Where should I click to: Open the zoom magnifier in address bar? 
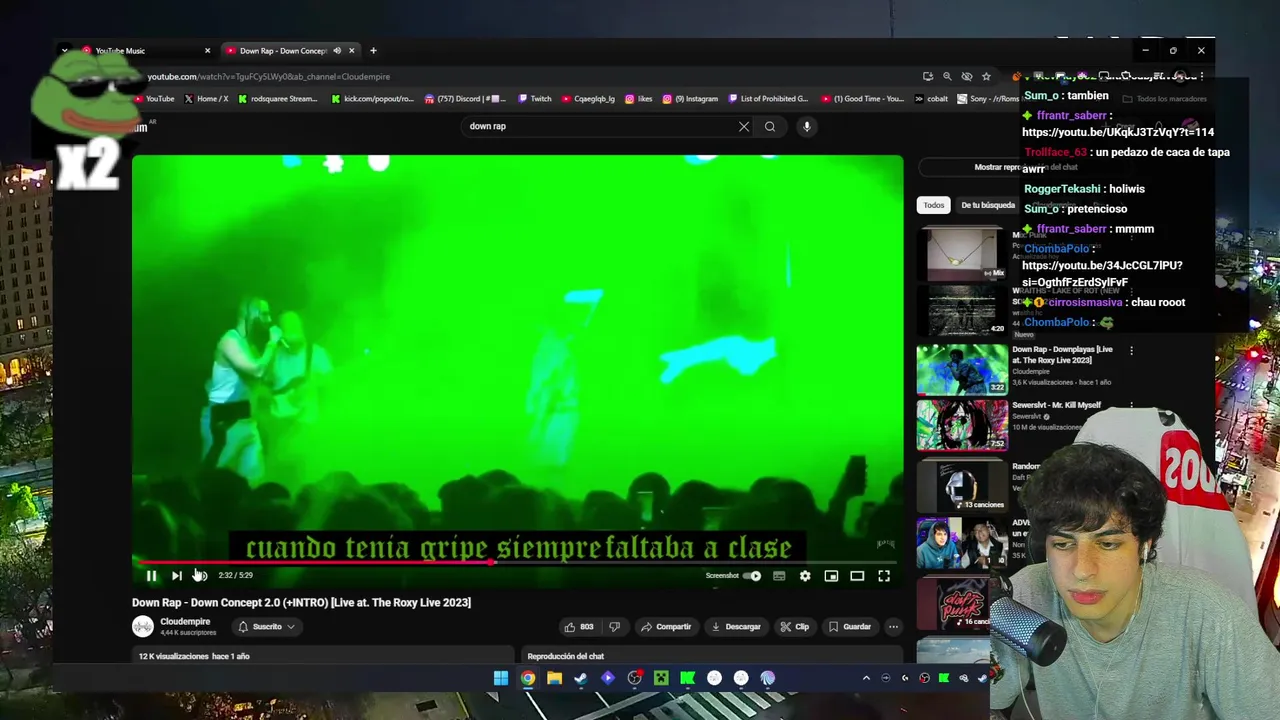click(x=947, y=76)
